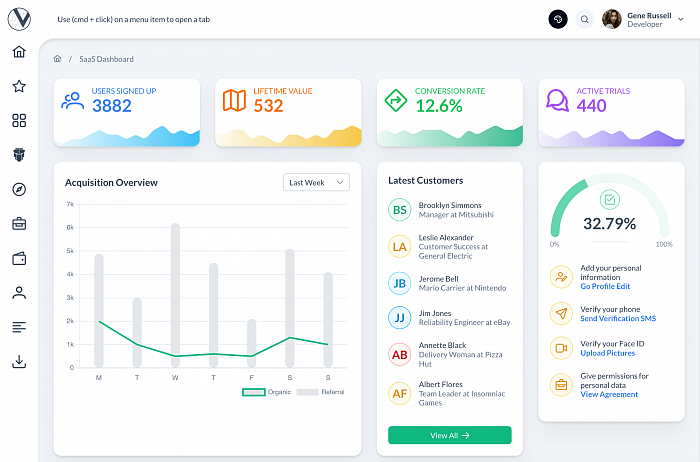The height and width of the screenshot is (462, 700).
Task: Open the search icon in header
Action: pos(584,19)
